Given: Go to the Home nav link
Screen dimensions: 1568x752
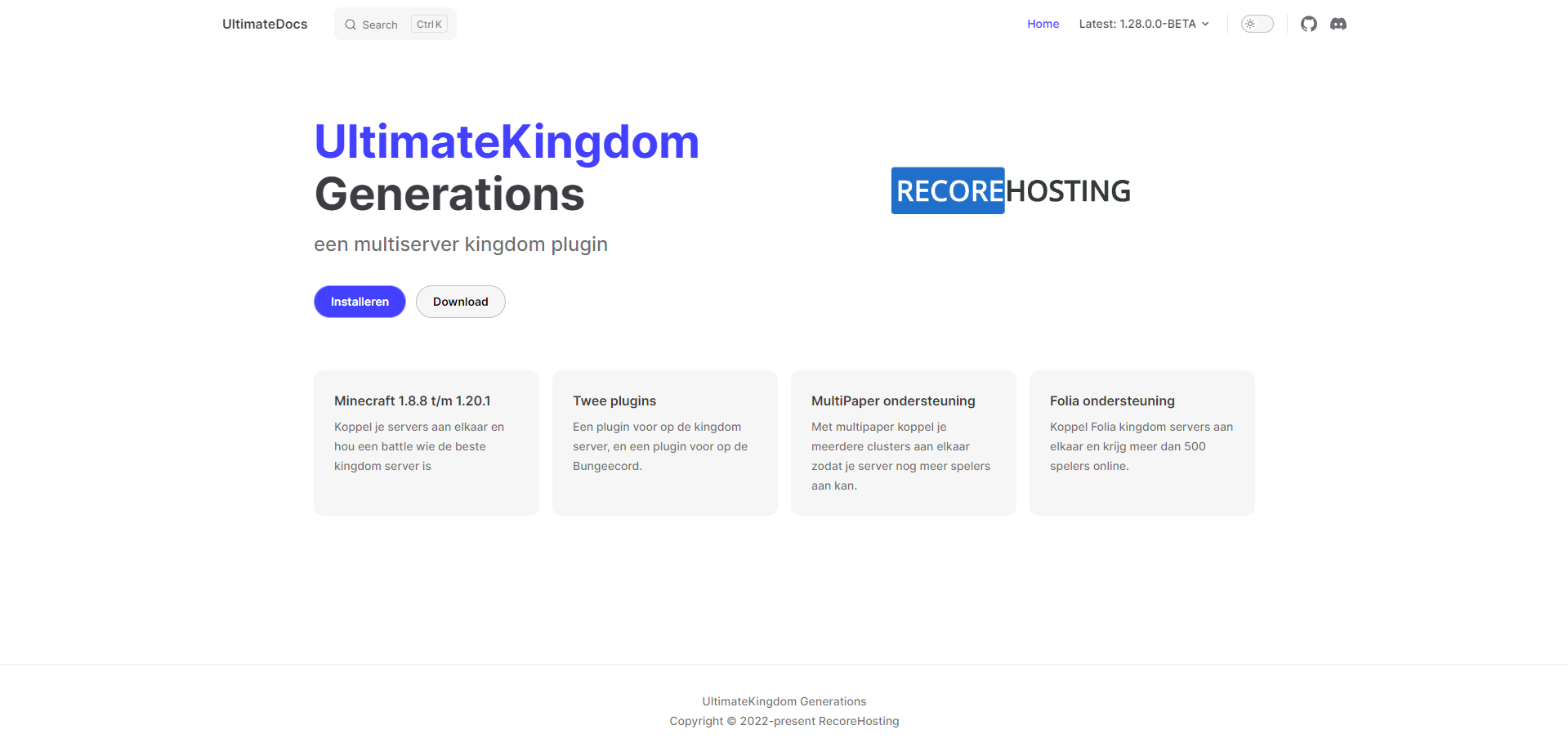Looking at the screenshot, I should [1043, 24].
